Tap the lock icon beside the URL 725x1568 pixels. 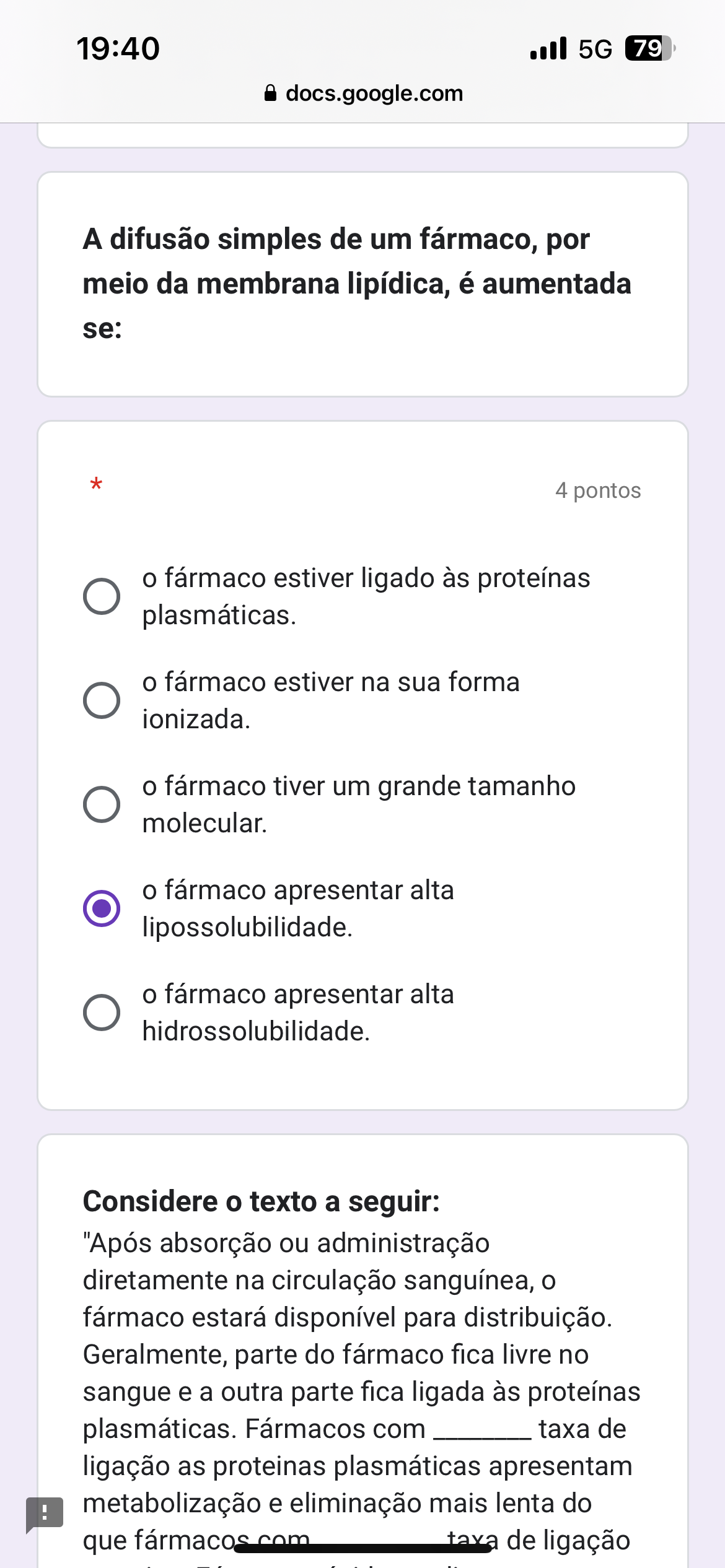click(x=270, y=94)
